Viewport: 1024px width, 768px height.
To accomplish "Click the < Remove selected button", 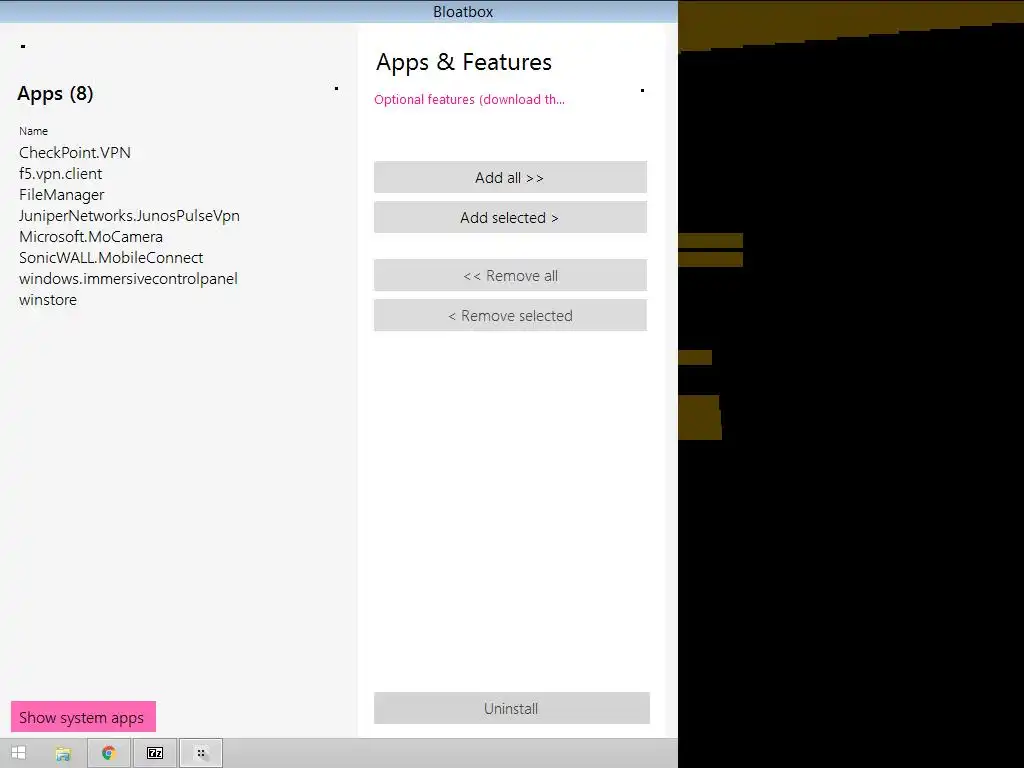I will tap(510, 315).
